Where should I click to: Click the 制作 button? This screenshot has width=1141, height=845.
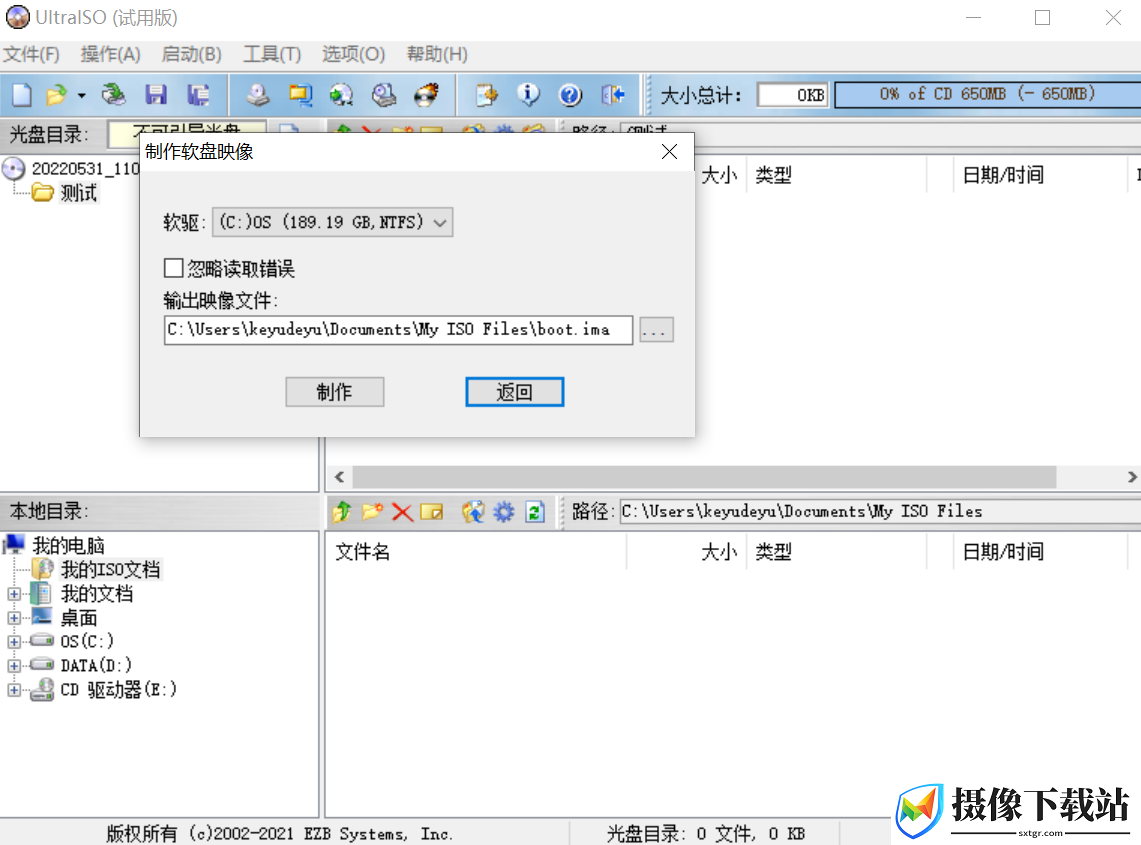point(335,392)
